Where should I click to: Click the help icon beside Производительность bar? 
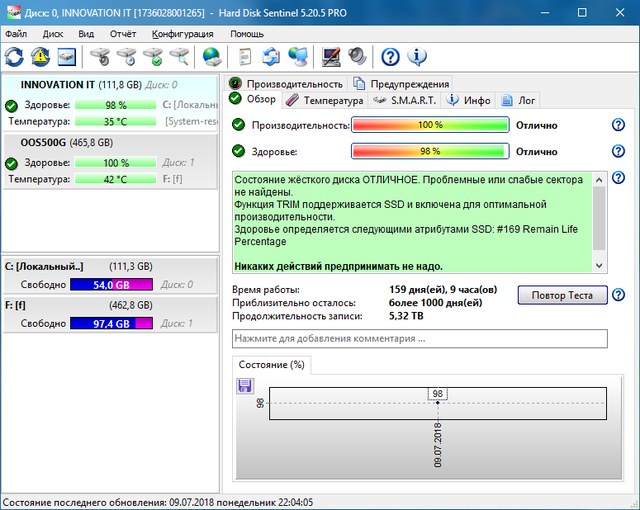618,125
